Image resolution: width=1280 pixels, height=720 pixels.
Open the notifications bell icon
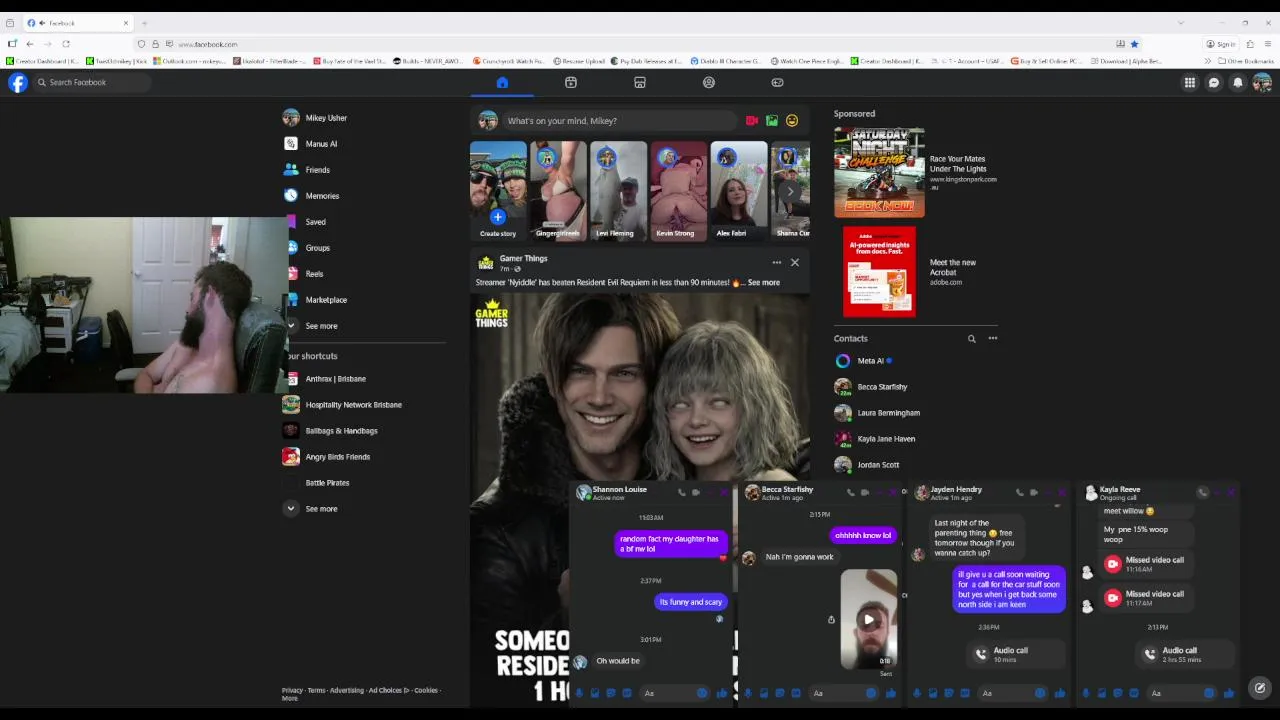[1238, 83]
